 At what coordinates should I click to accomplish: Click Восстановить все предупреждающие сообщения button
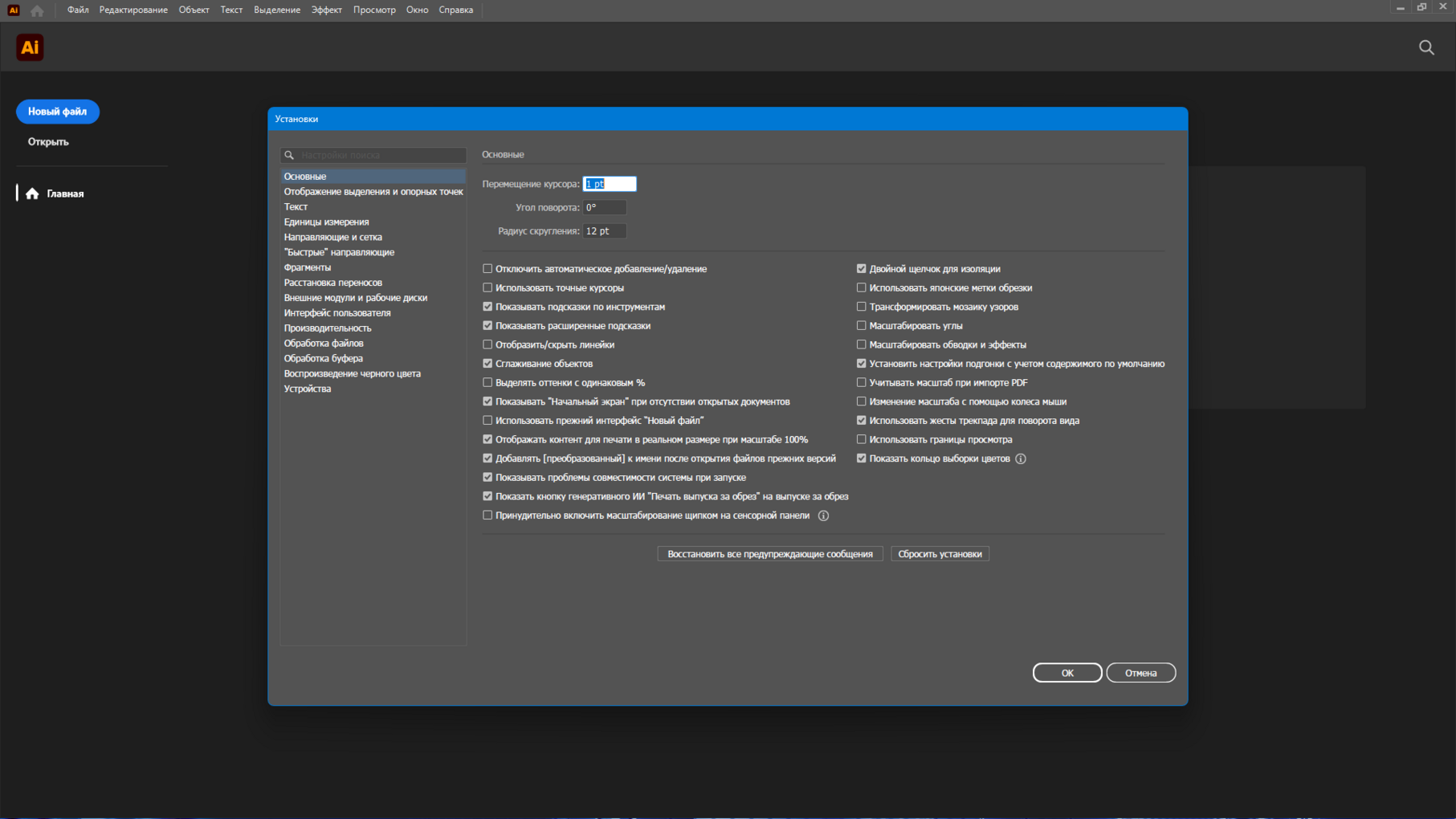769,554
